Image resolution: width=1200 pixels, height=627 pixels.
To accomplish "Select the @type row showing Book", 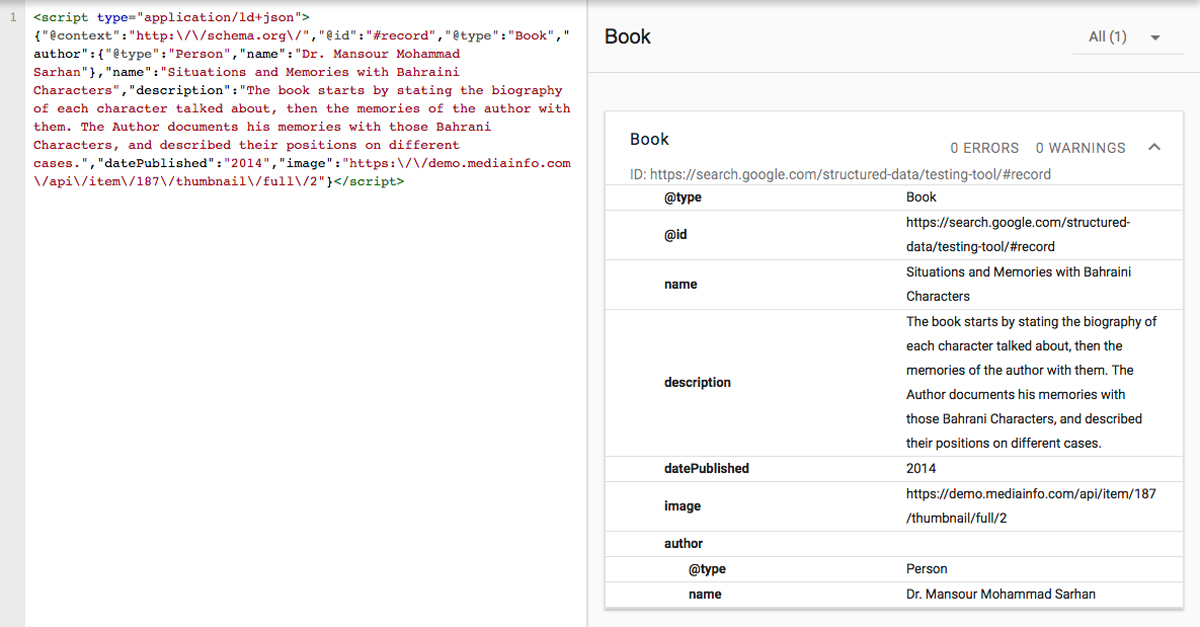I will click(920, 197).
